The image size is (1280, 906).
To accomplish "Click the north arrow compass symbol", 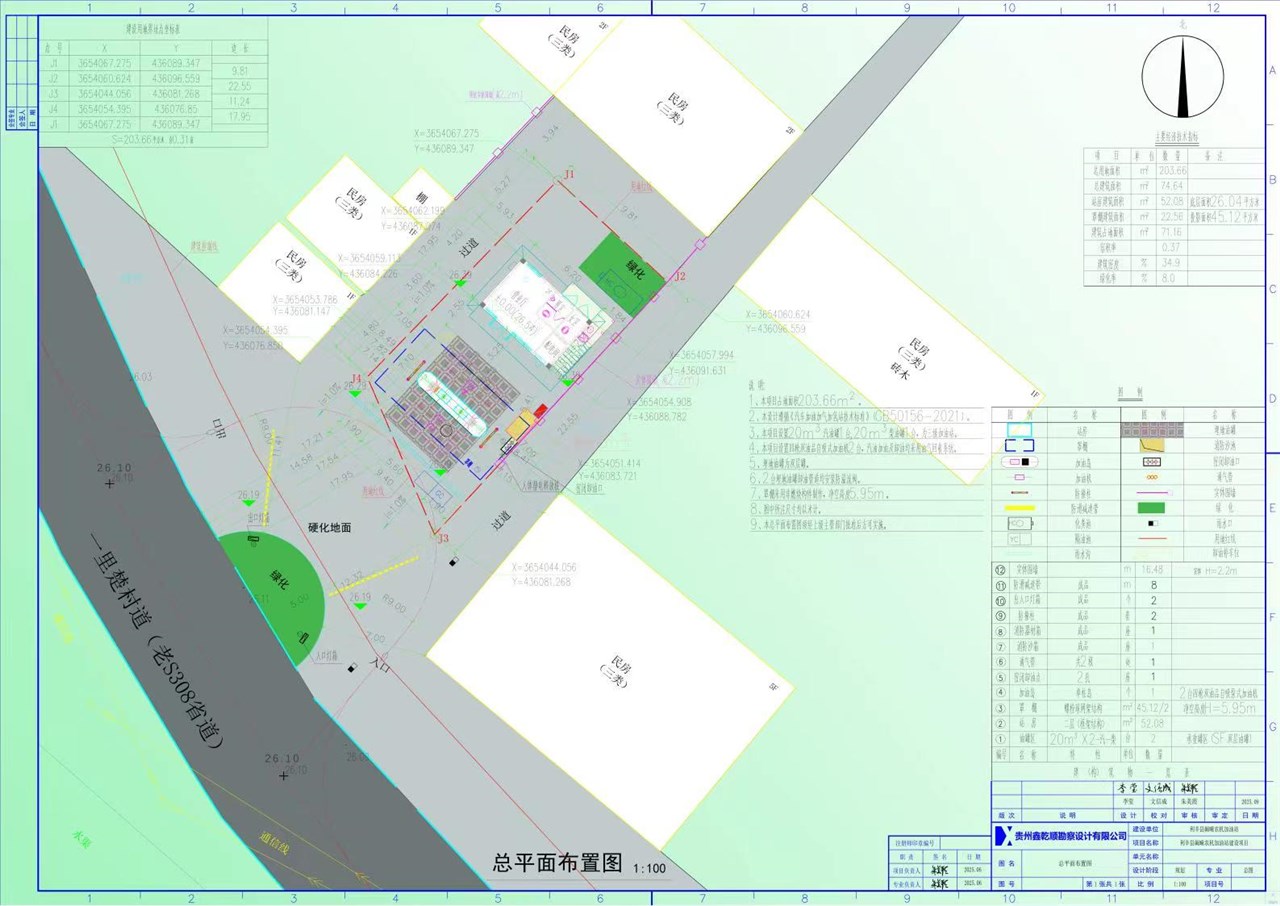I will click(1182, 81).
